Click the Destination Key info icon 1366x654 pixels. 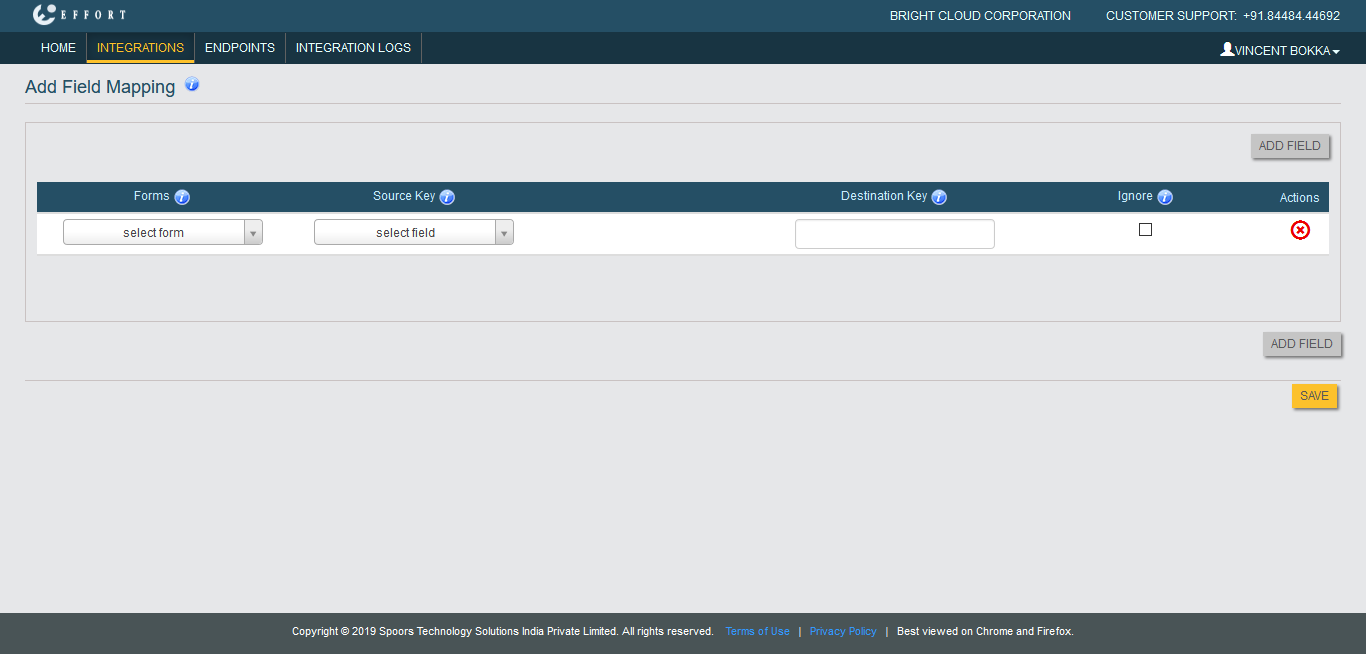click(x=939, y=197)
